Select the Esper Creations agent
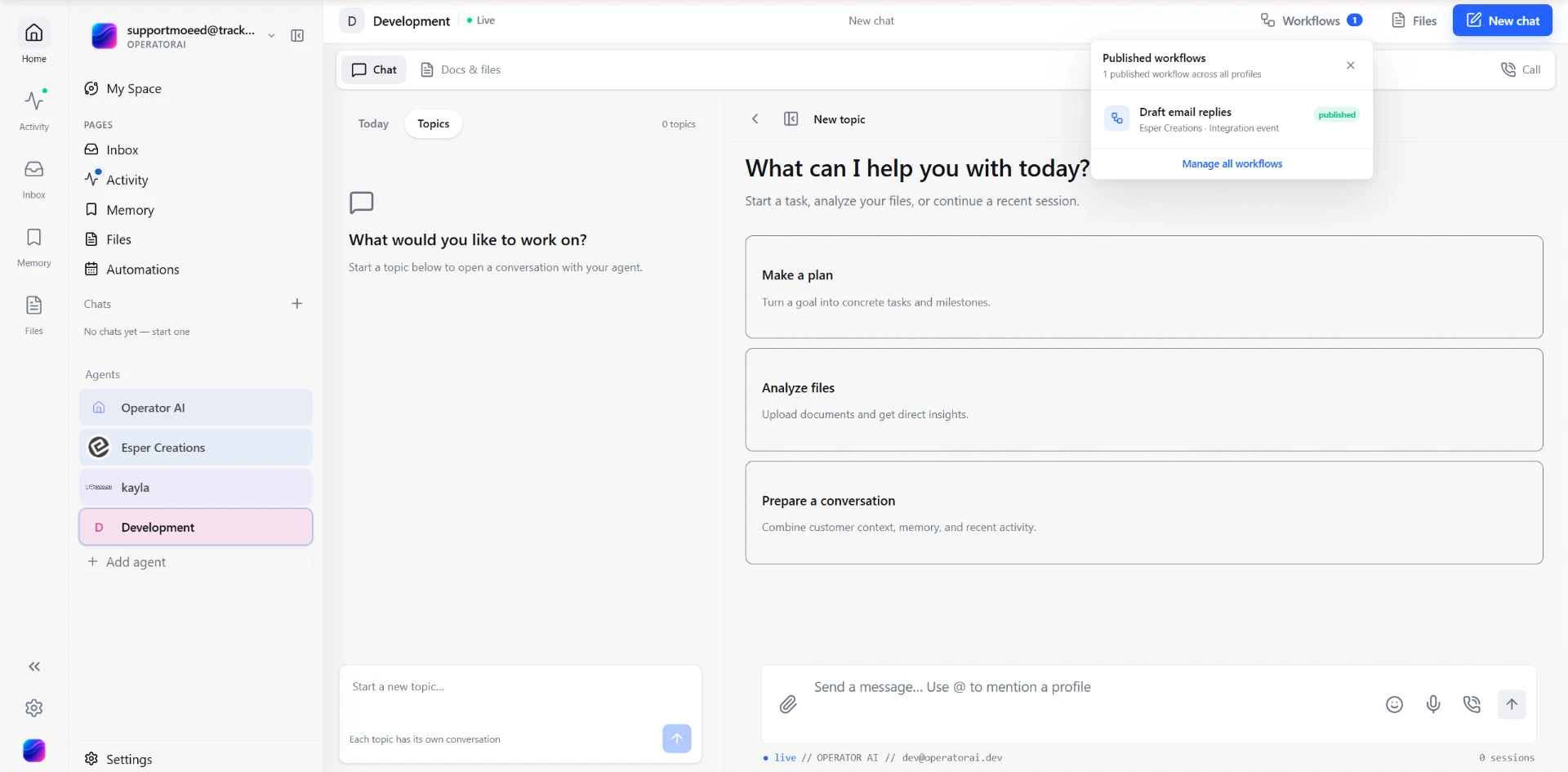This screenshot has height=772, width=1568. (196, 448)
